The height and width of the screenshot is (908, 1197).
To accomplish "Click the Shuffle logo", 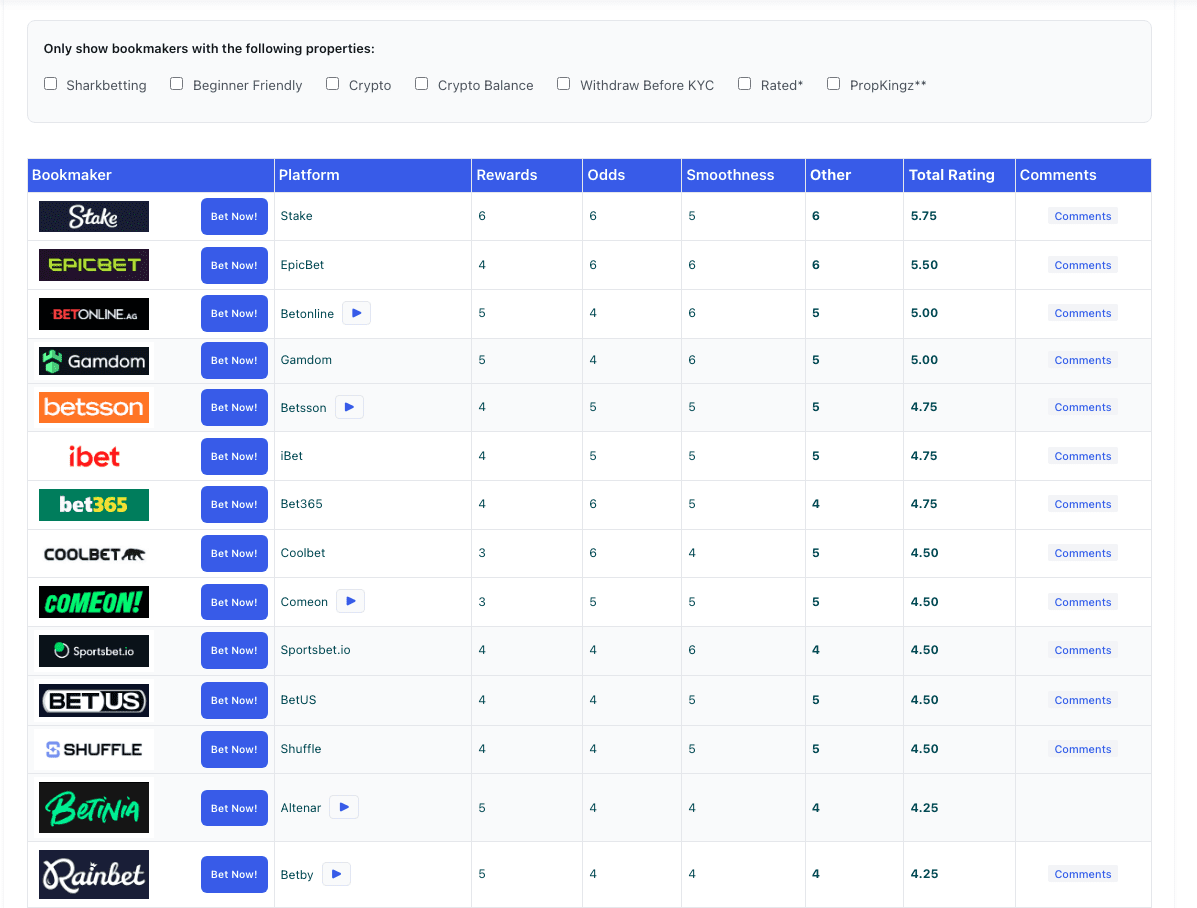I will tap(94, 749).
